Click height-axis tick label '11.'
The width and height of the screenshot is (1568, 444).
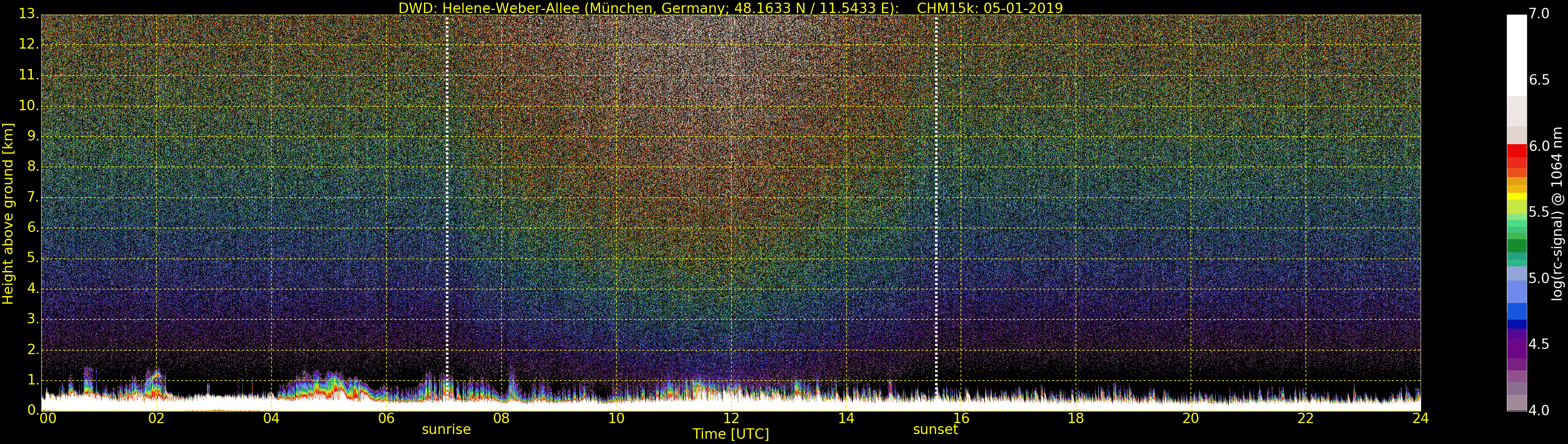(x=29, y=75)
